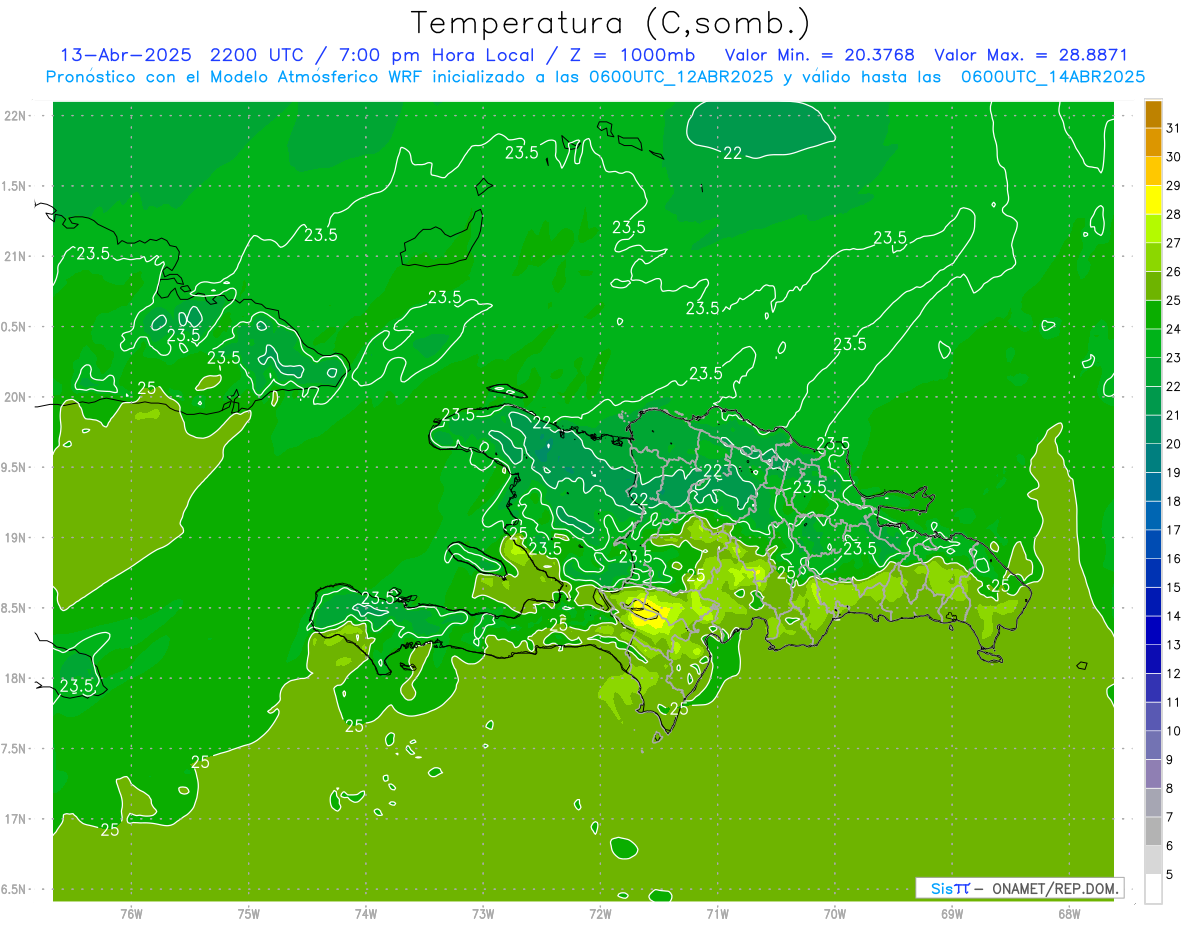Image resolution: width=1200 pixels, height=927 pixels.
Task: Click the "69W" longitude axis label
Action: pos(952,914)
